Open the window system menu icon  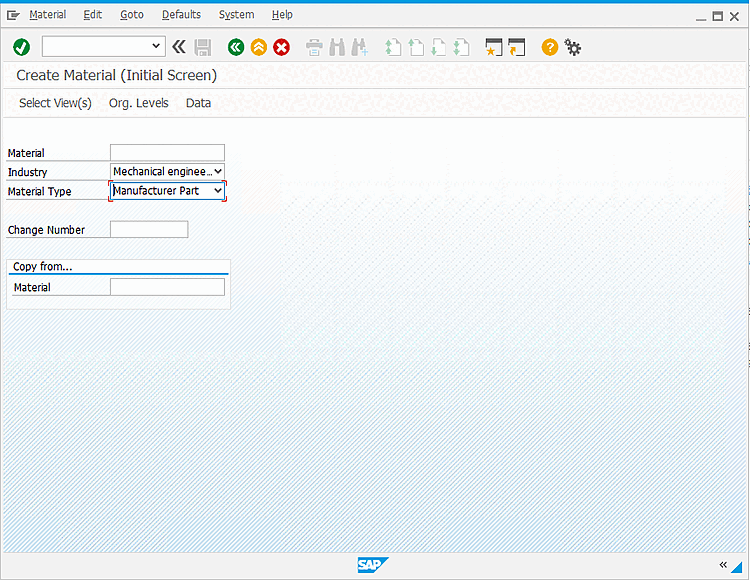point(13,15)
